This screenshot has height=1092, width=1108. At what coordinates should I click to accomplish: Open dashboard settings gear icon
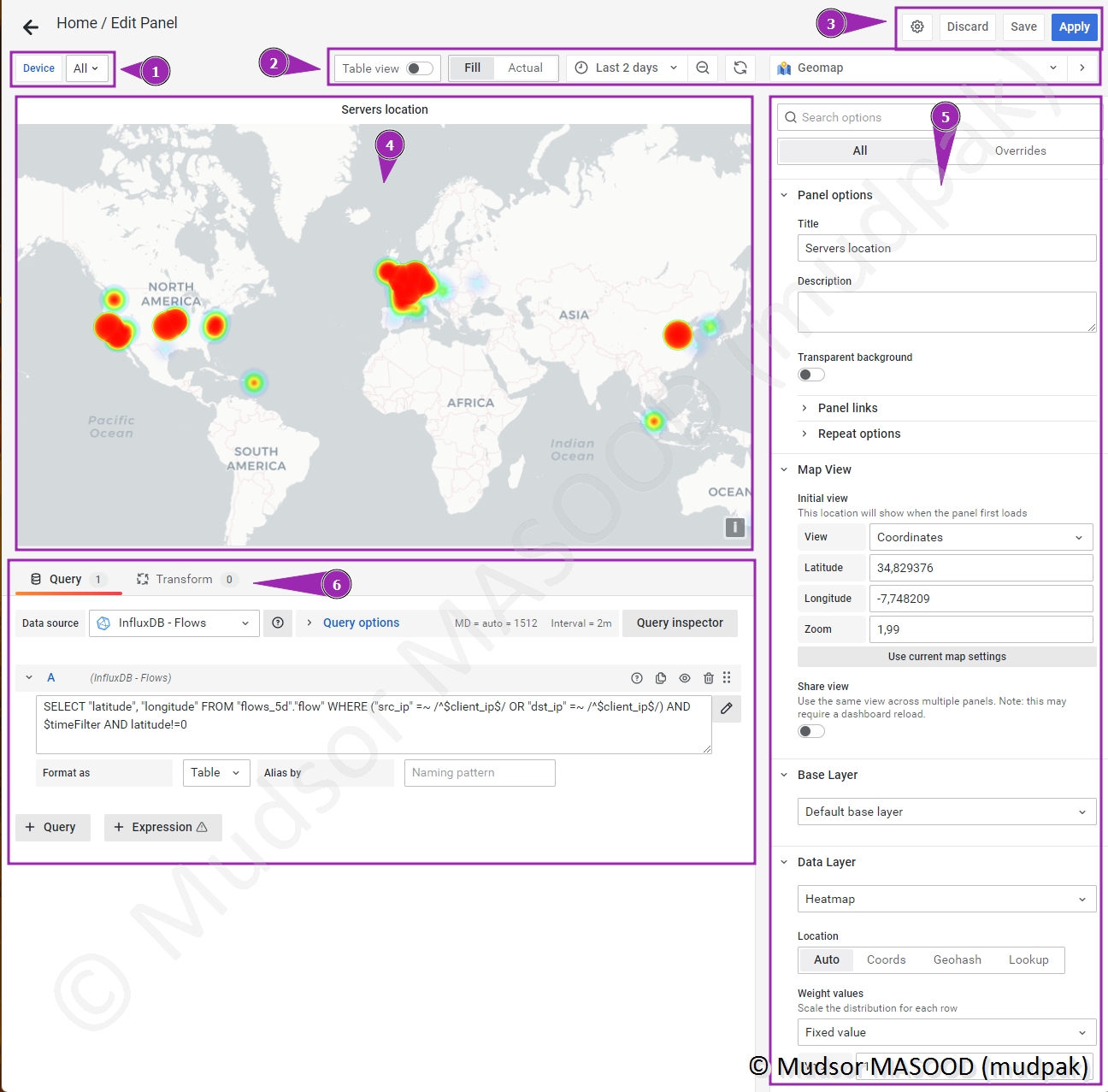point(917,27)
